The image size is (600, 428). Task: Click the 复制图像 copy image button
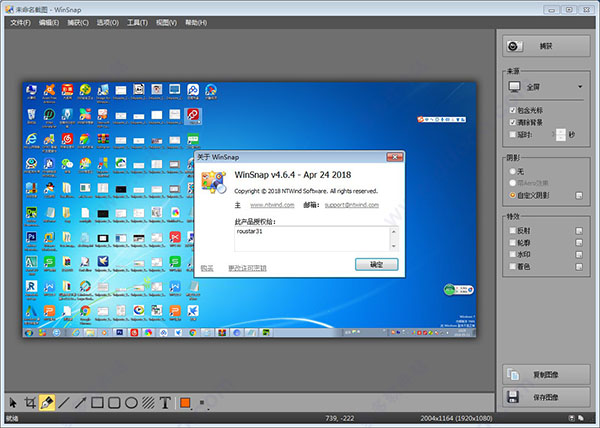click(x=546, y=374)
